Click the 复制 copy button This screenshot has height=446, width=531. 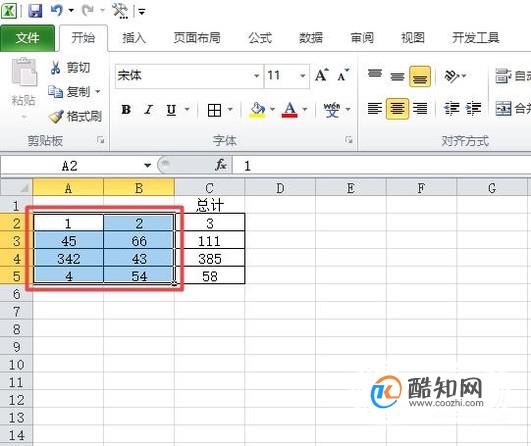tap(74, 91)
